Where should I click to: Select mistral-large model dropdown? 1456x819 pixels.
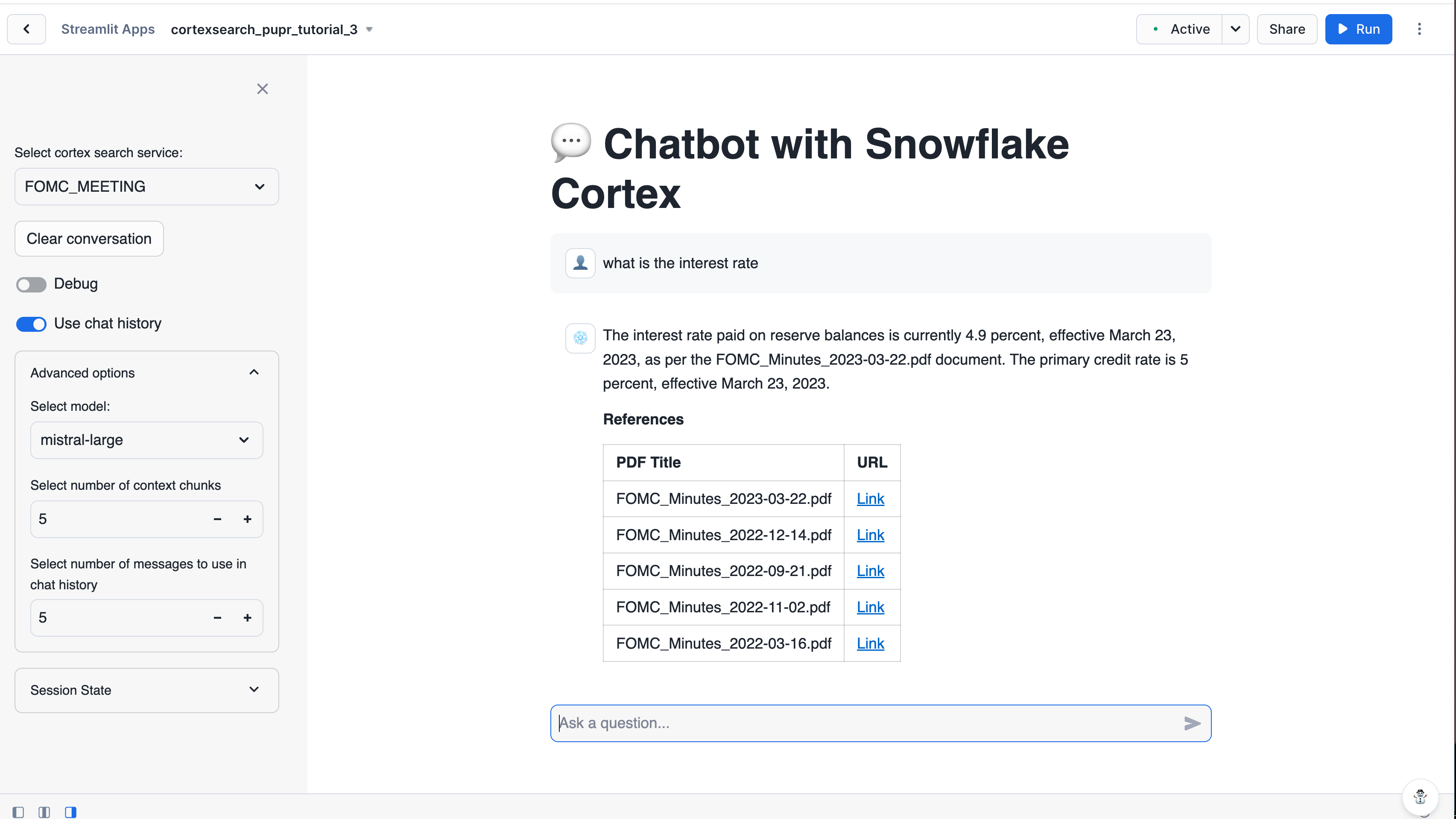coord(145,440)
